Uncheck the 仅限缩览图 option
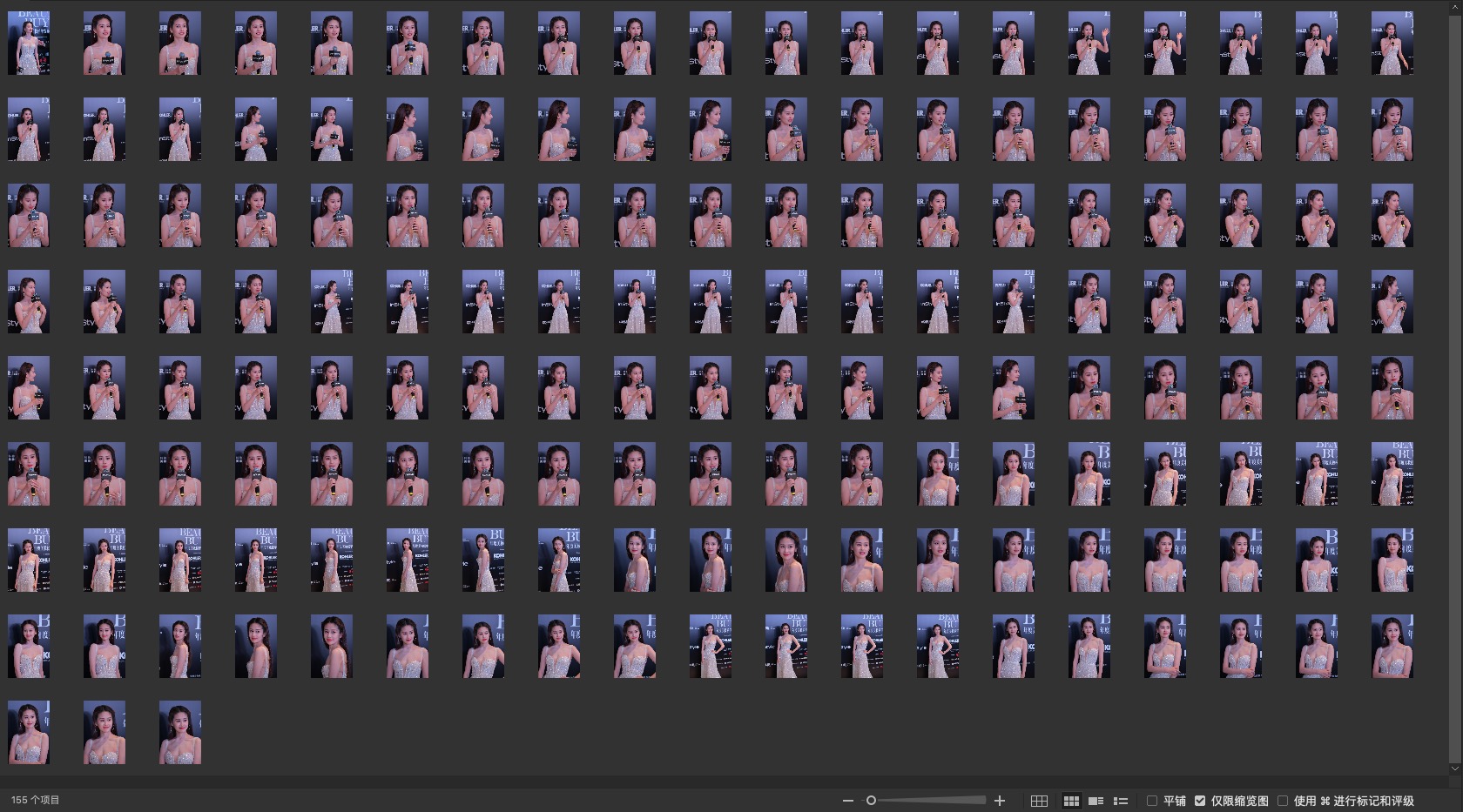This screenshot has width=1463, height=812. click(x=1200, y=801)
